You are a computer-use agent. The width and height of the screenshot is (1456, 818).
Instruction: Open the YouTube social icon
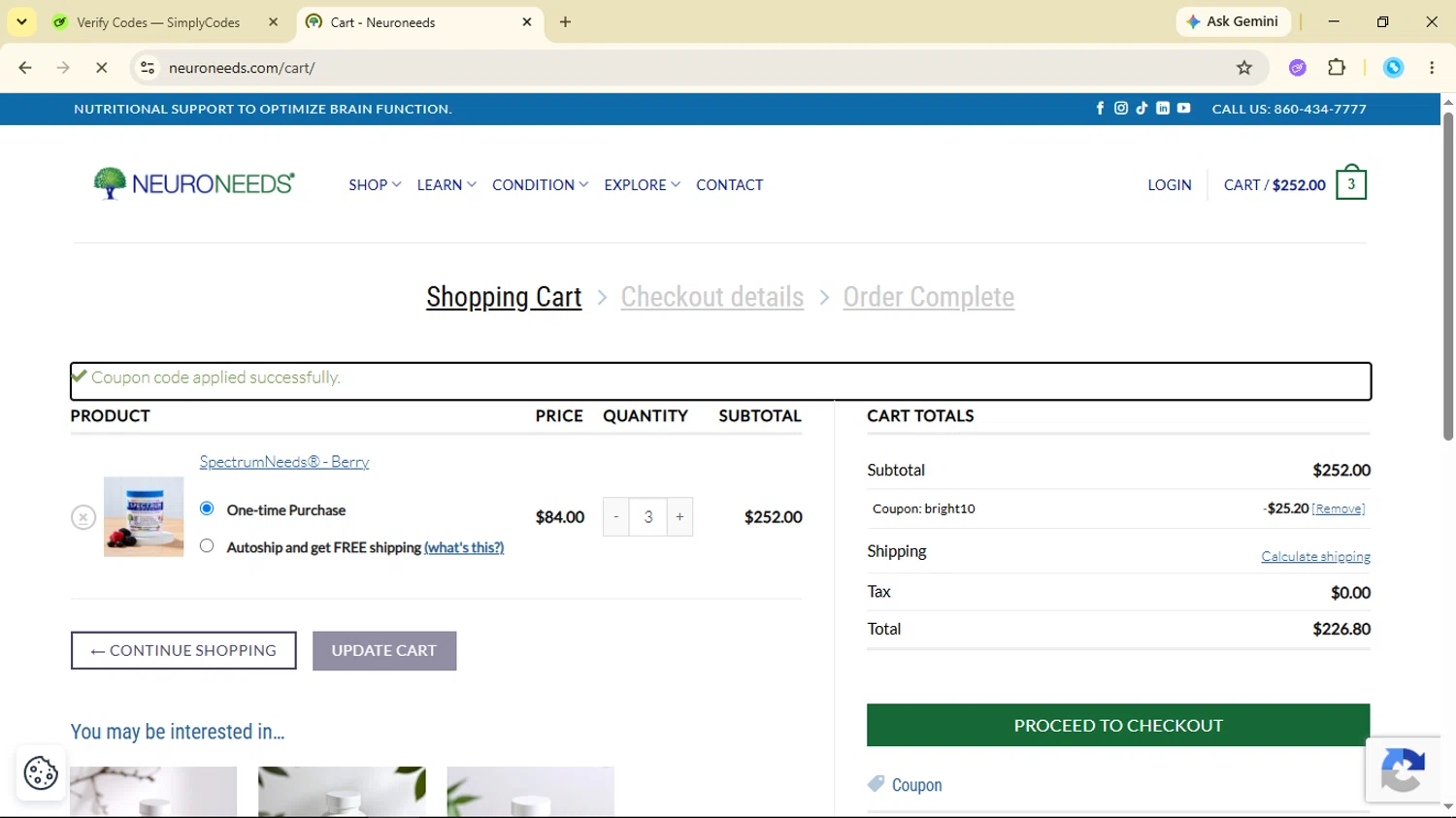(1184, 109)
